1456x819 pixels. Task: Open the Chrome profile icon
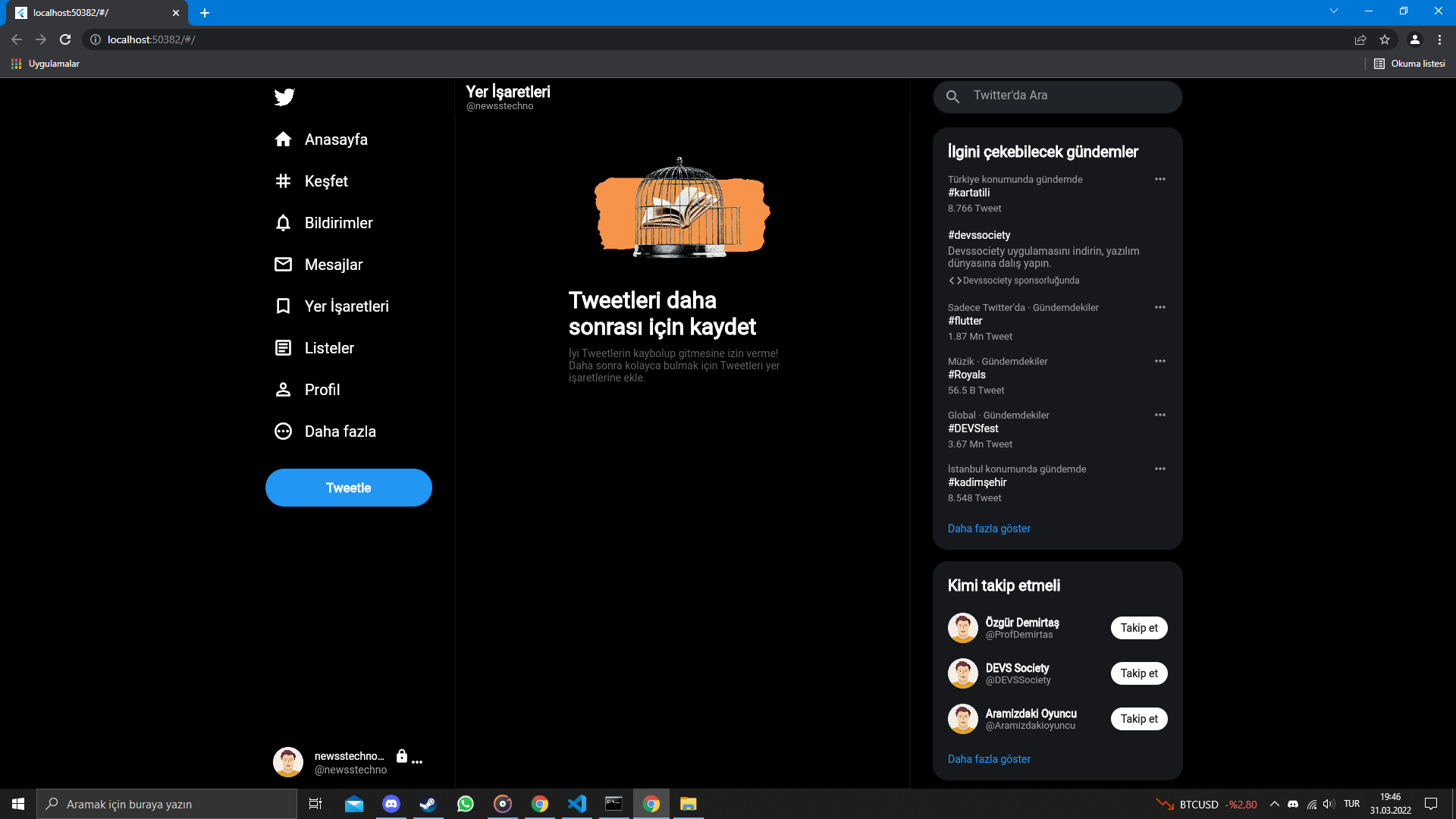pos(1415,39)
